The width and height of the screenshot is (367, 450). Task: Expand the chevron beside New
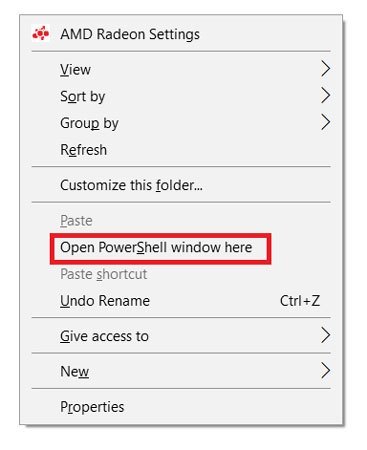pyautogui.click(x=326, y=370)
